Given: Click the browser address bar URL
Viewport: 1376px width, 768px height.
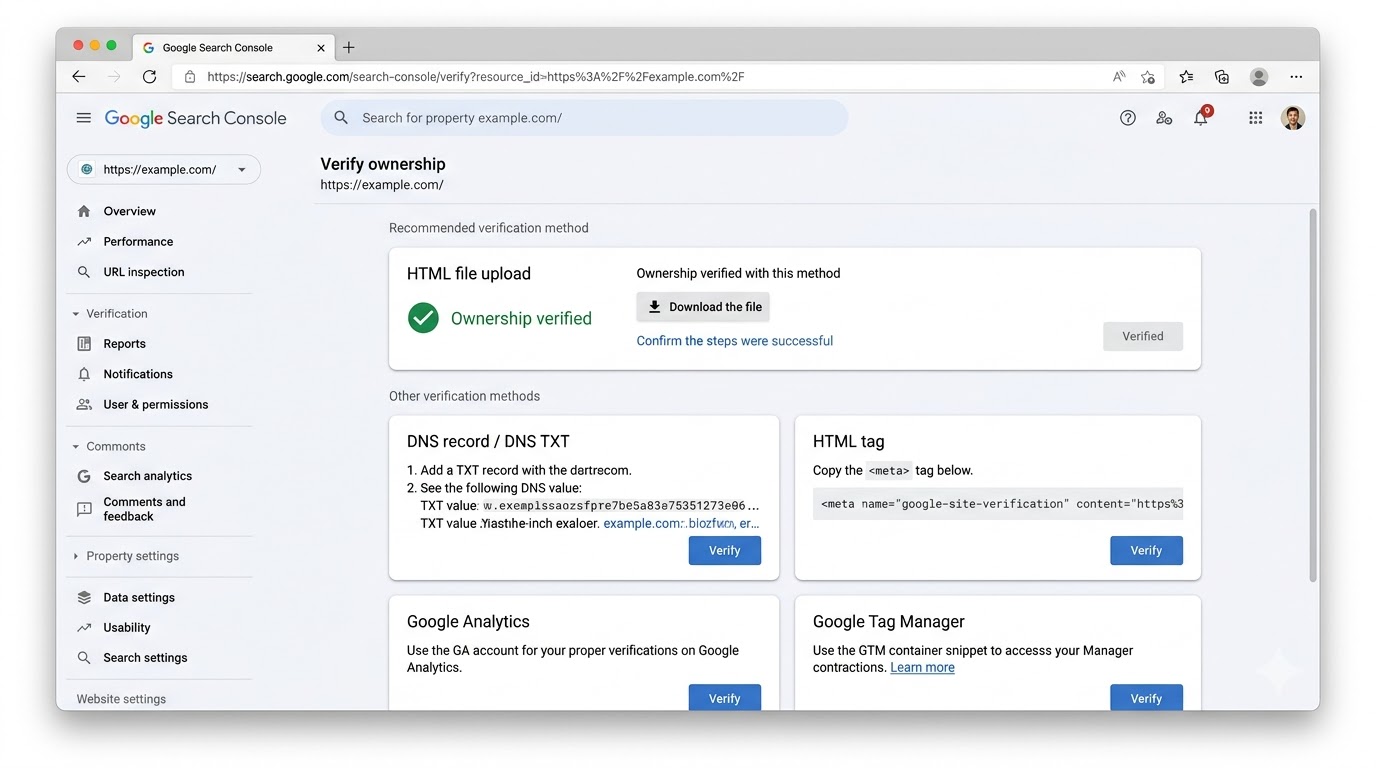Looking at the screenshot, I should pos(476,77).
